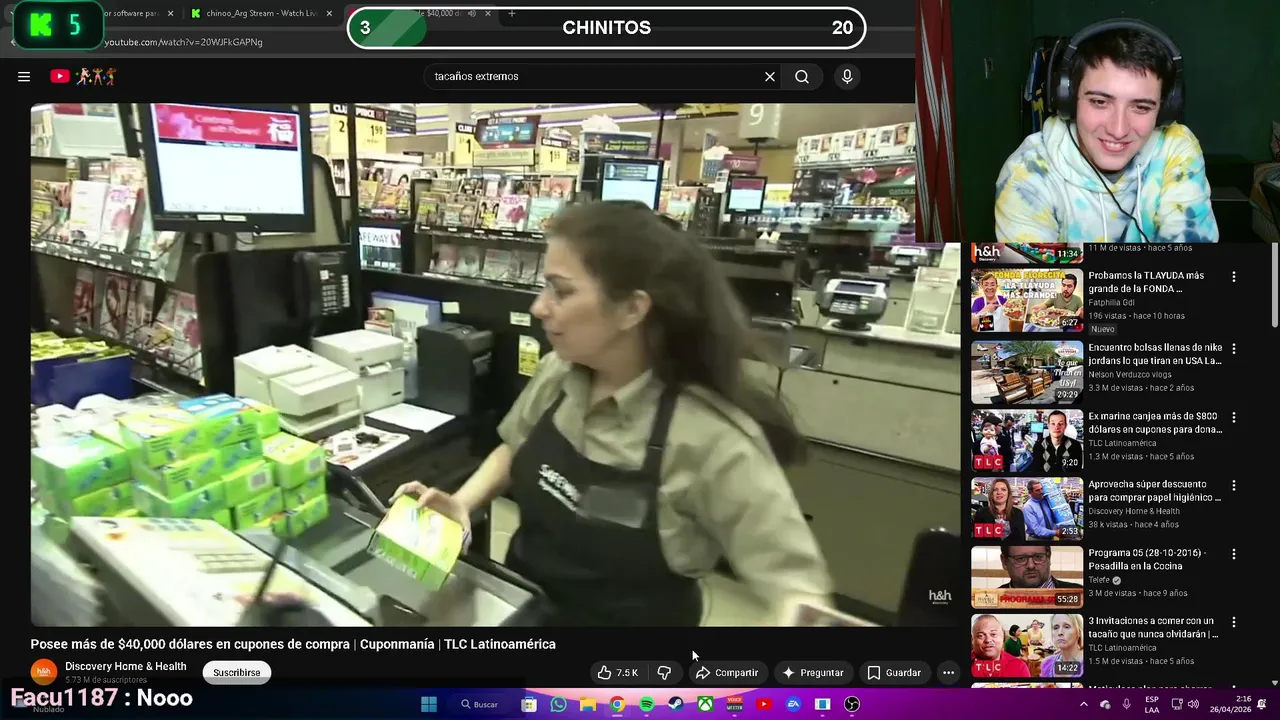
Task: Open the clock and date showing 2:16
Action: pos(1229,704)
